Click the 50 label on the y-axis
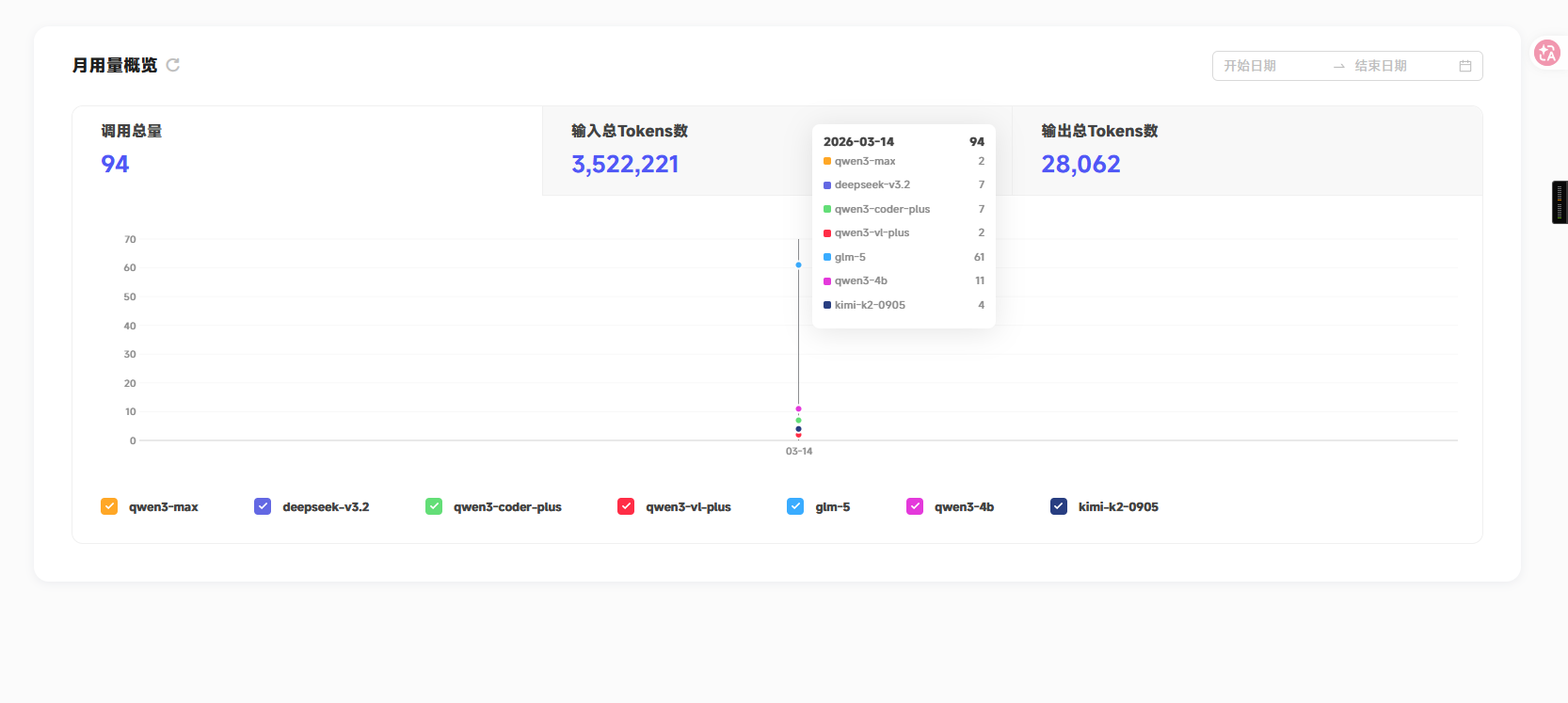 pyautogui.click(x=130, y=297)
